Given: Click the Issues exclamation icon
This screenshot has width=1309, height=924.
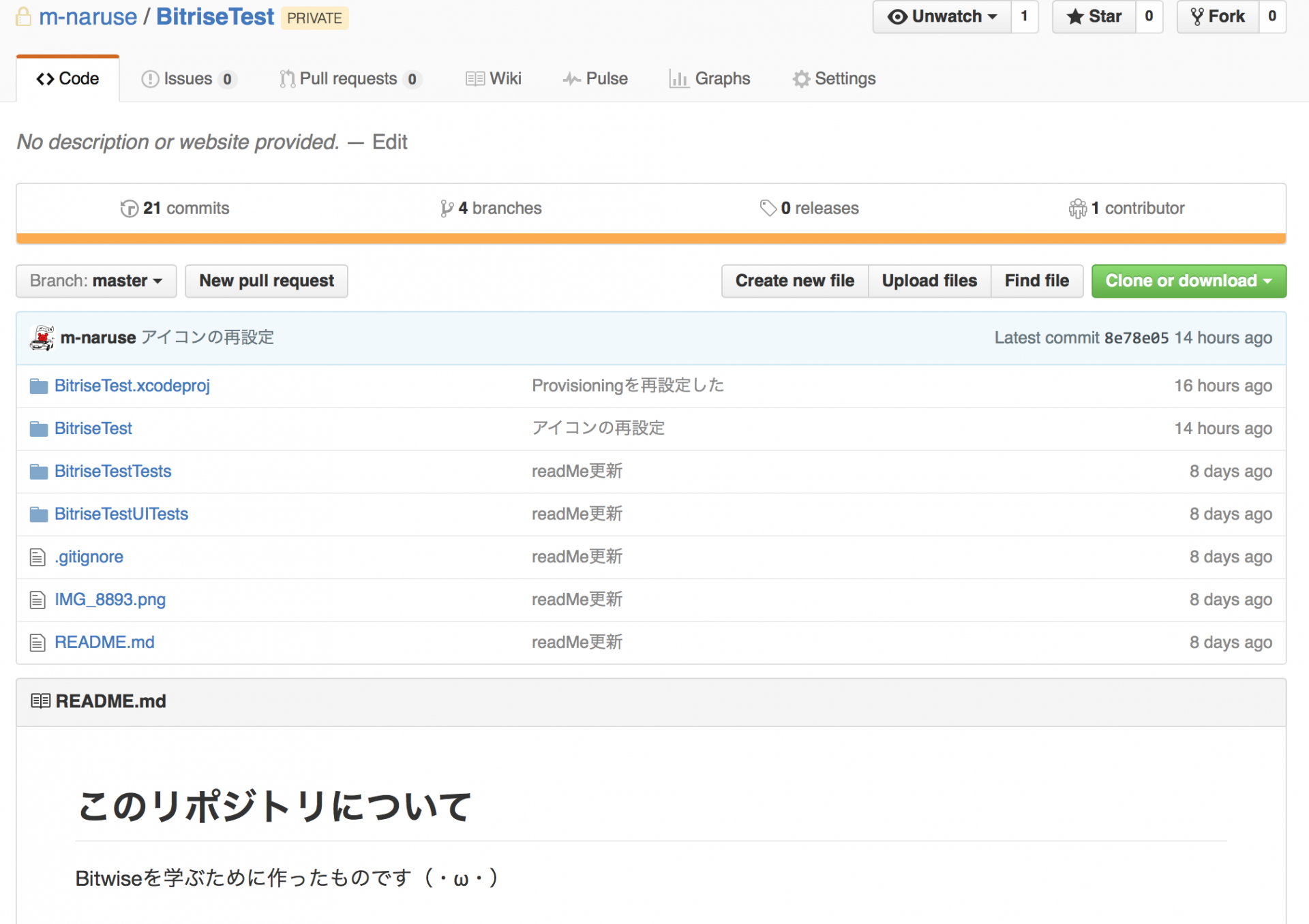Looking at the screenshot, I should click(150, 79).
